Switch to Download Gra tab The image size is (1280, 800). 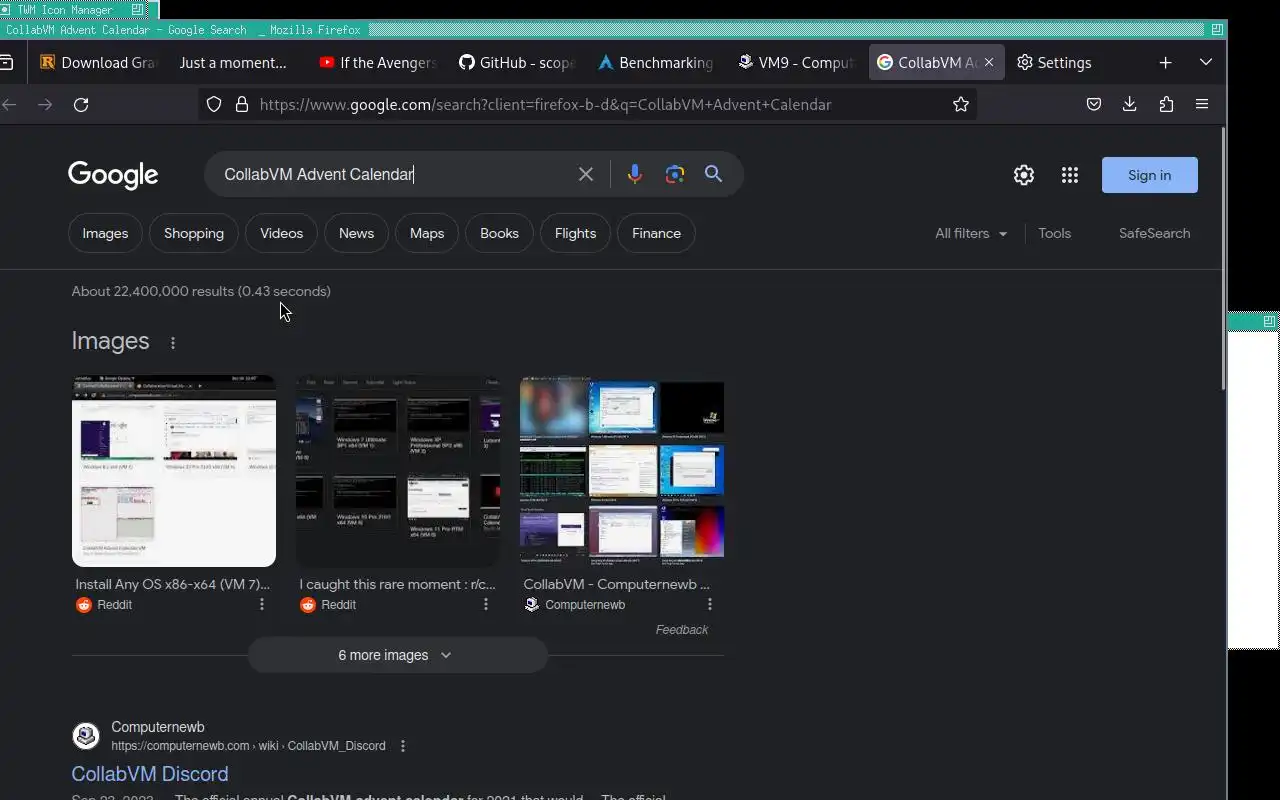coord(97,62)
